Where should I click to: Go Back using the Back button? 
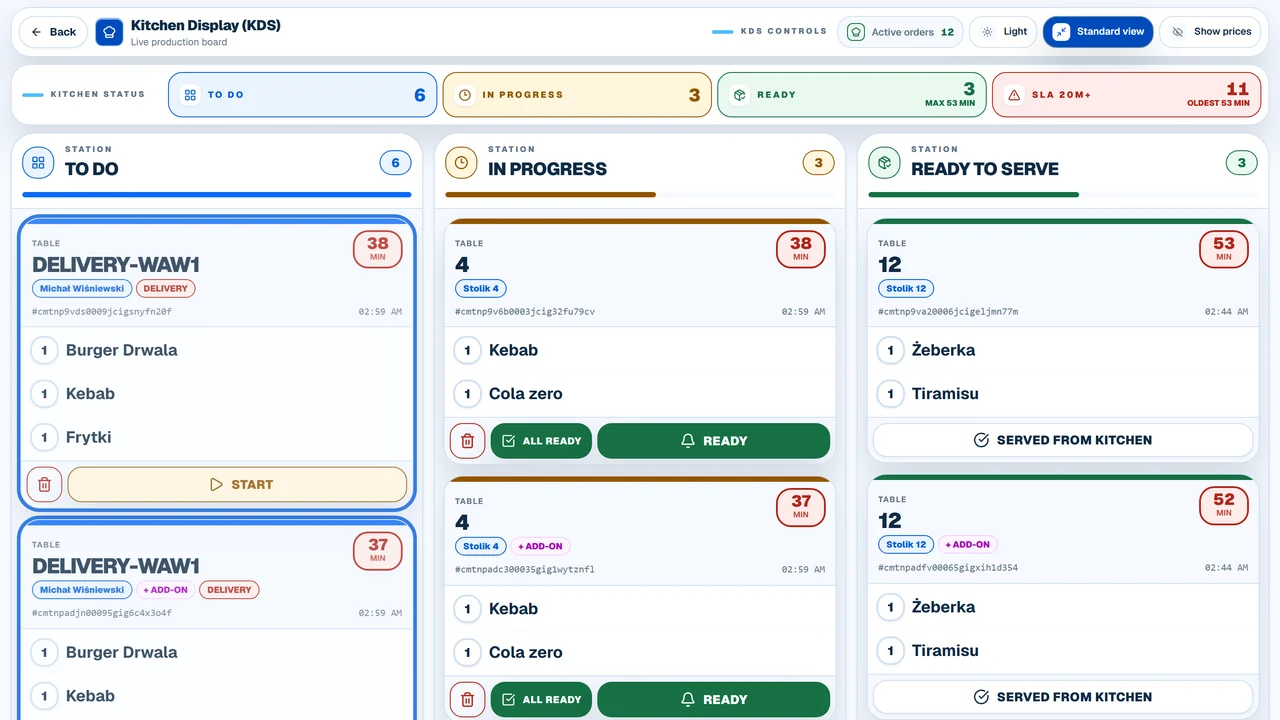tap(54, 32)
